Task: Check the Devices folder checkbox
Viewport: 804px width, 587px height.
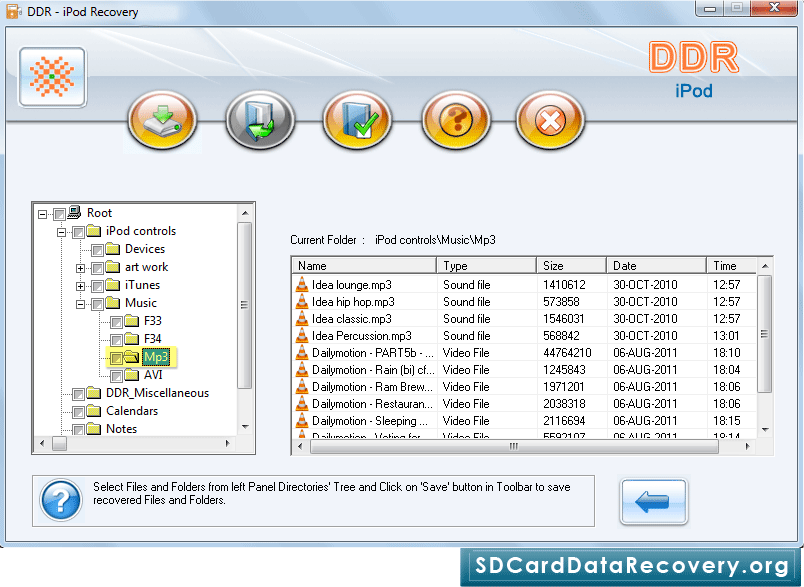Action: (x=97, y=250)
